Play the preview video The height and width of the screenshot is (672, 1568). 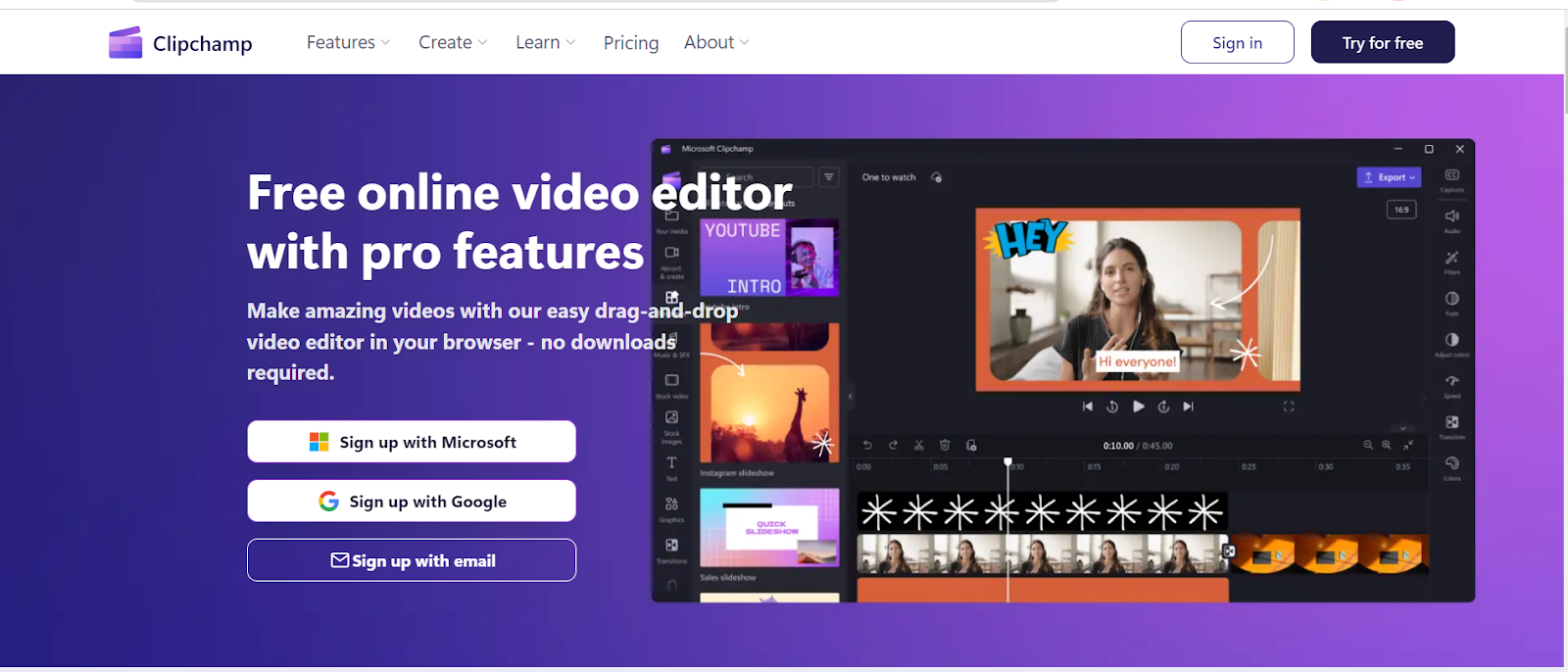[x=1138, y=407]
